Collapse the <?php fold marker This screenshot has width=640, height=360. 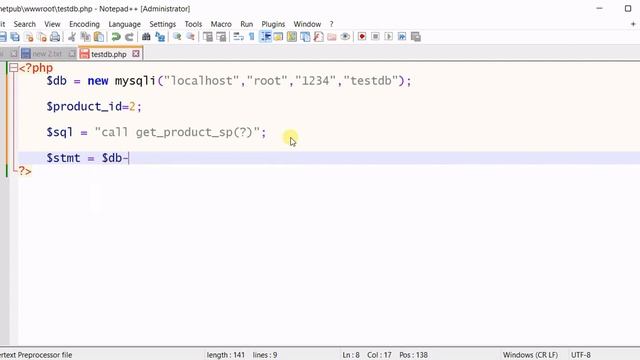(13, 68)
